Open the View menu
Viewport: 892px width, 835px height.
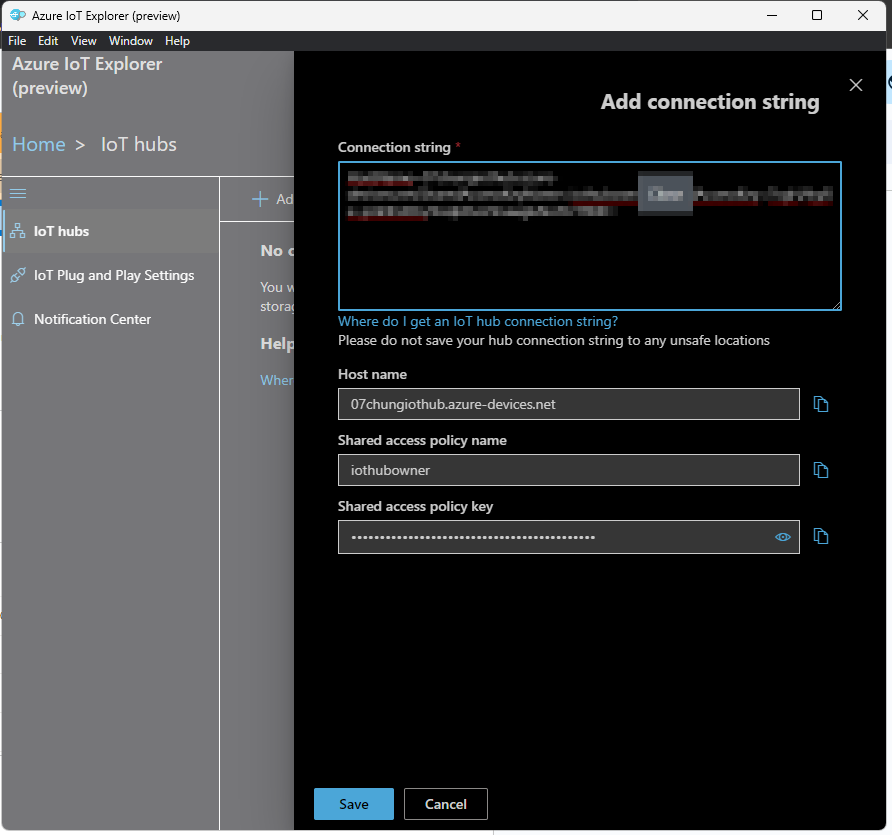click(x=84, y=41)
